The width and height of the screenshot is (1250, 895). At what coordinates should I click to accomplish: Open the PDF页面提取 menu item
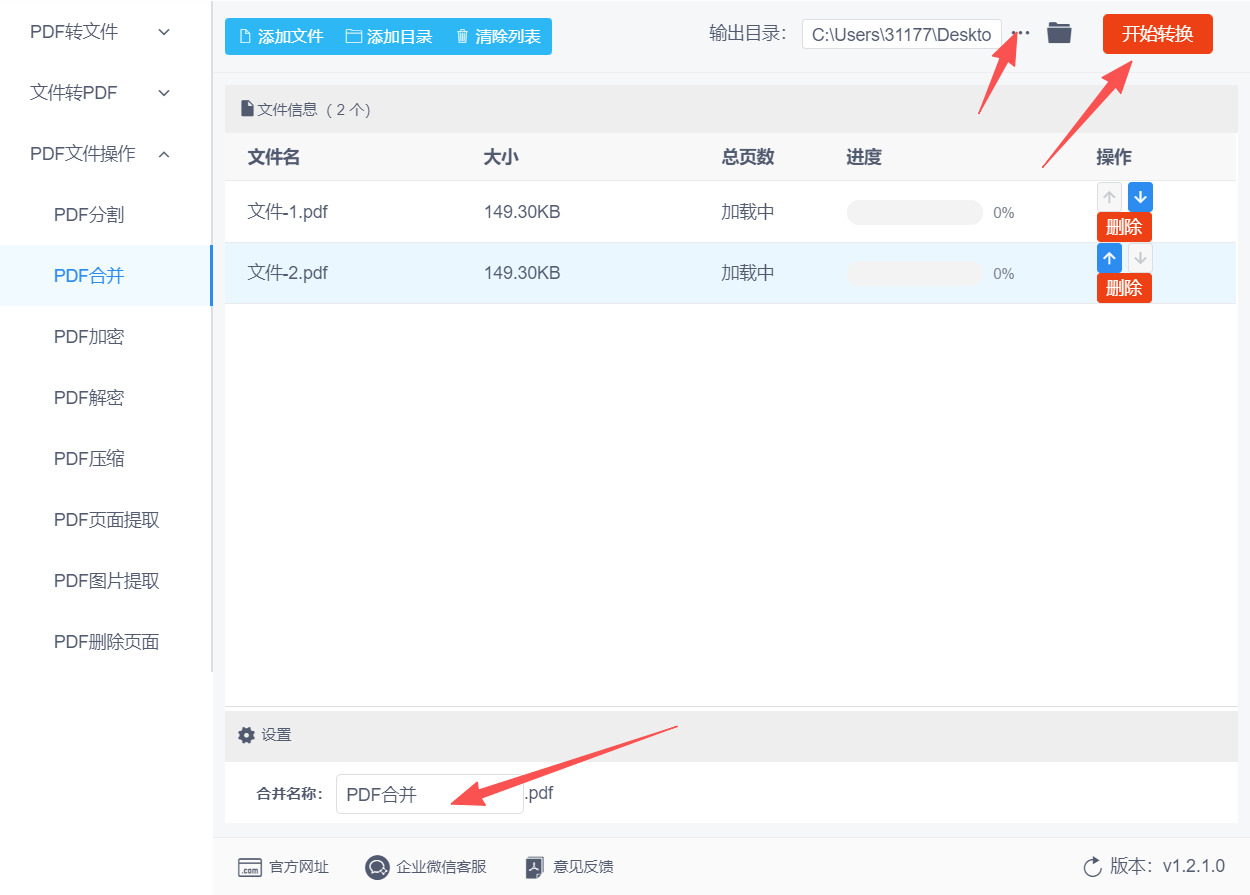tap(106, 520)
